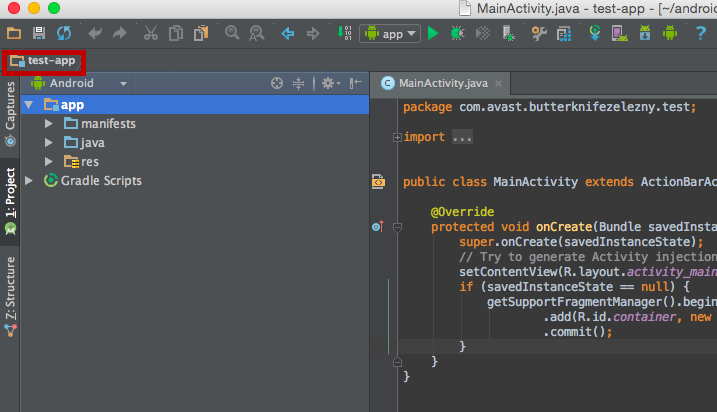Navigate back with blue left arrow
The width and height of the screenshot is (717, 412).
(x=288, y=33)
